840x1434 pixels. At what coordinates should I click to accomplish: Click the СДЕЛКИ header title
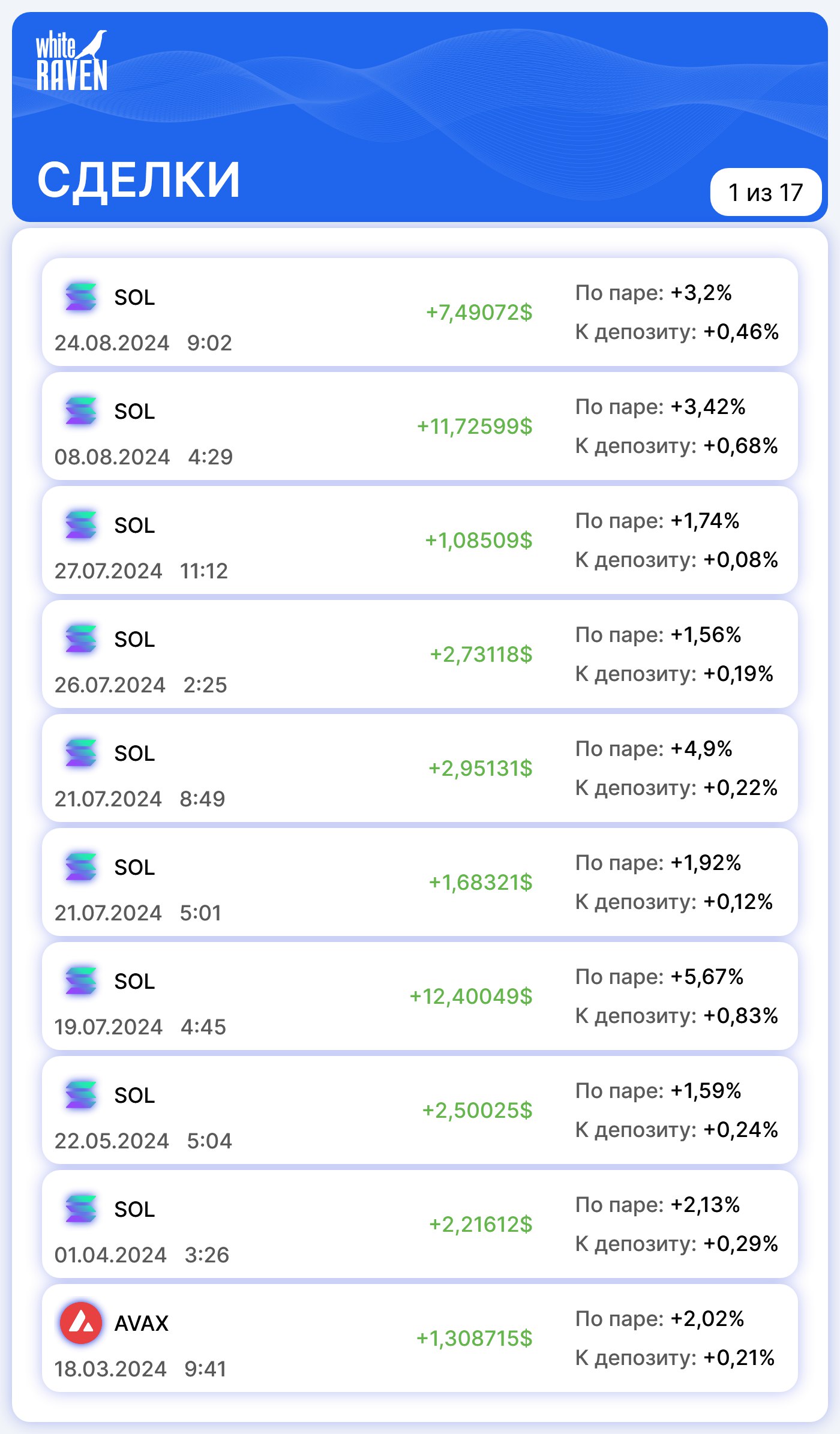(139, 179)
